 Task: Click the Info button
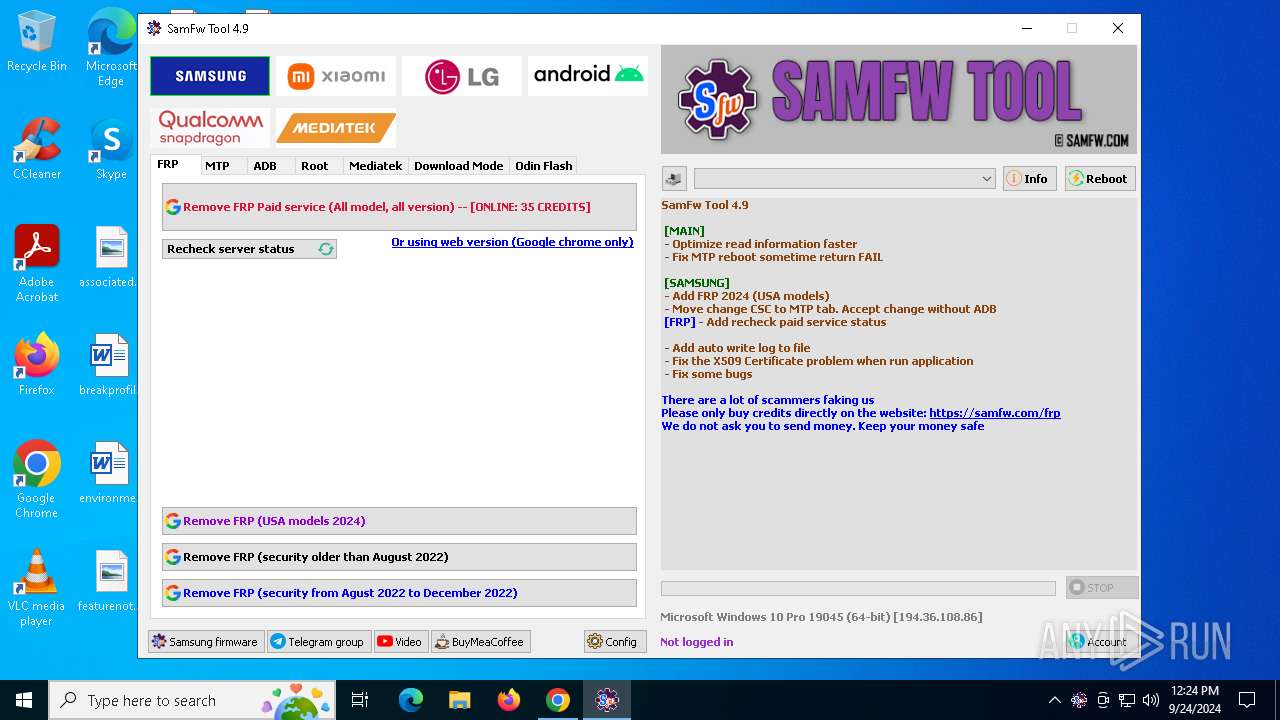pyautogui.click(x=1029, y=179)
